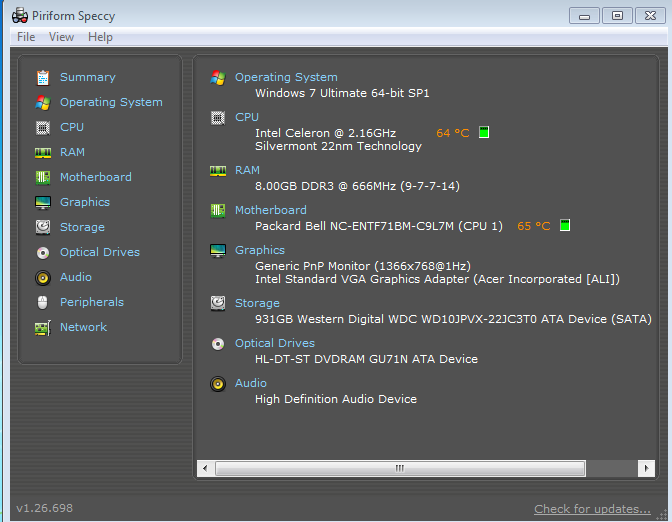Open the View menu
Screen dimensions: 672x522
pyautogui.click(x=61, y=37)
